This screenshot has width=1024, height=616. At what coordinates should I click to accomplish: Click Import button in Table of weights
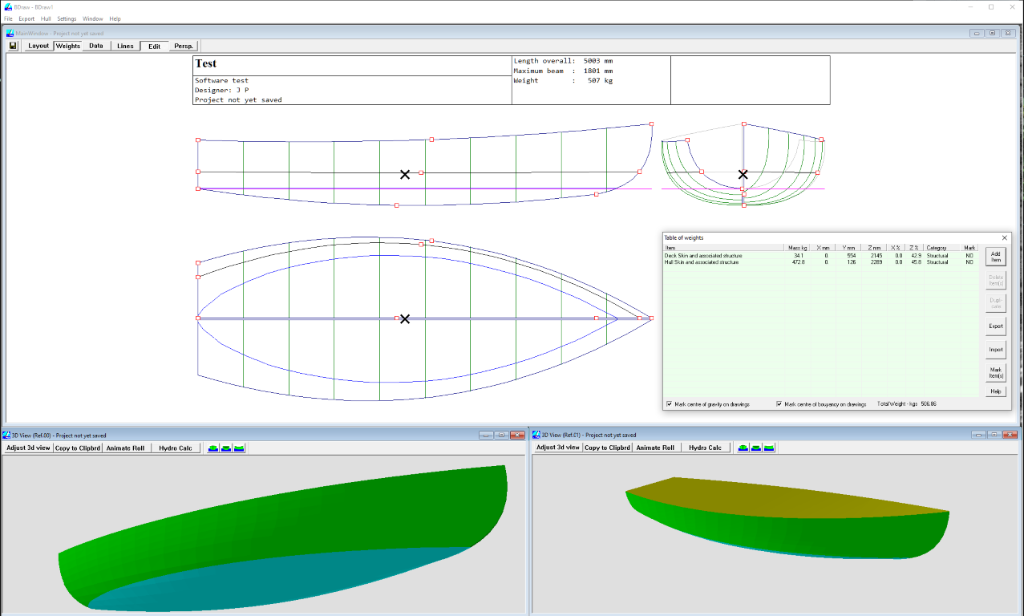[x=995, y=350]
